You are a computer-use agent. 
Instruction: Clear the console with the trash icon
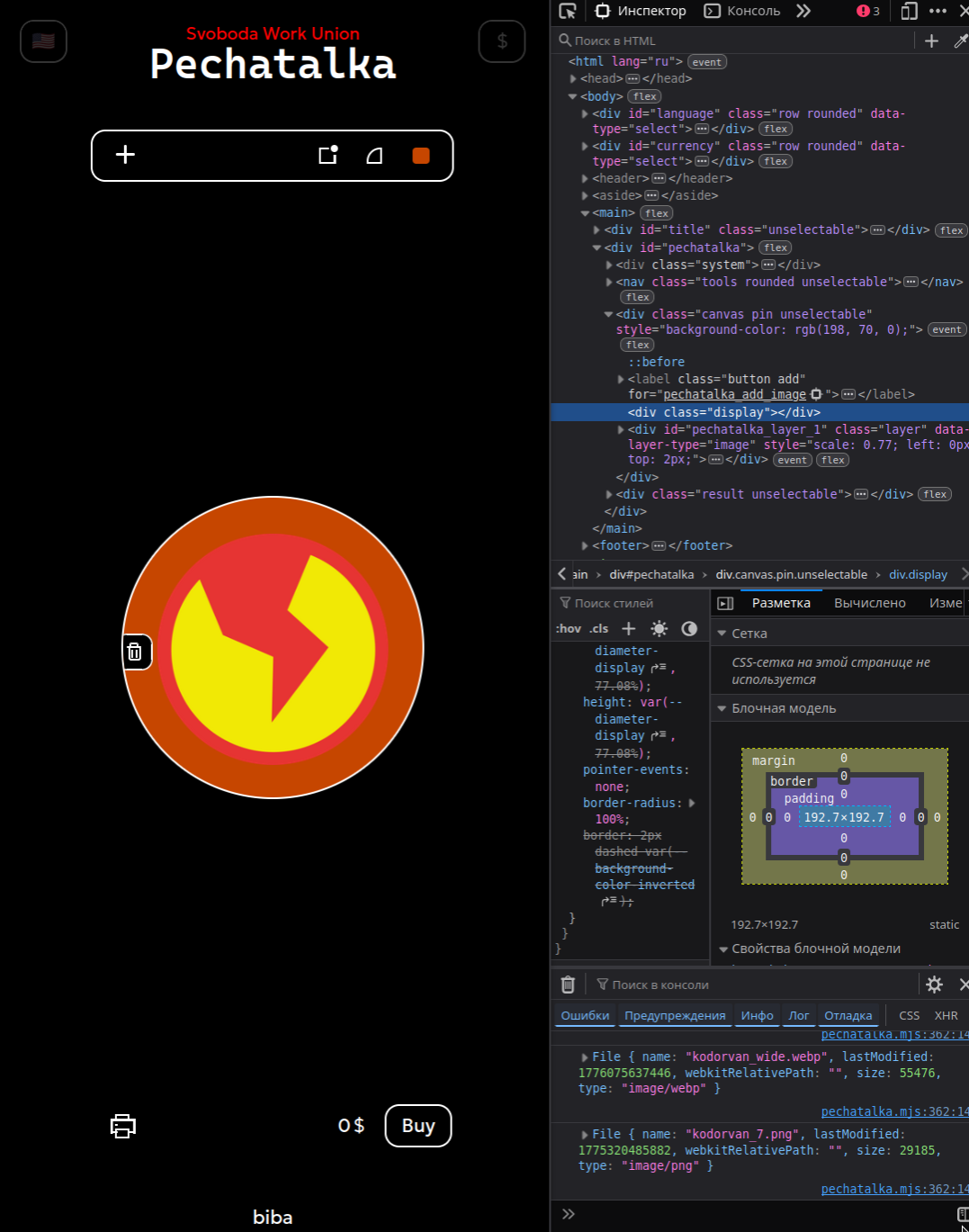[568, 985]
